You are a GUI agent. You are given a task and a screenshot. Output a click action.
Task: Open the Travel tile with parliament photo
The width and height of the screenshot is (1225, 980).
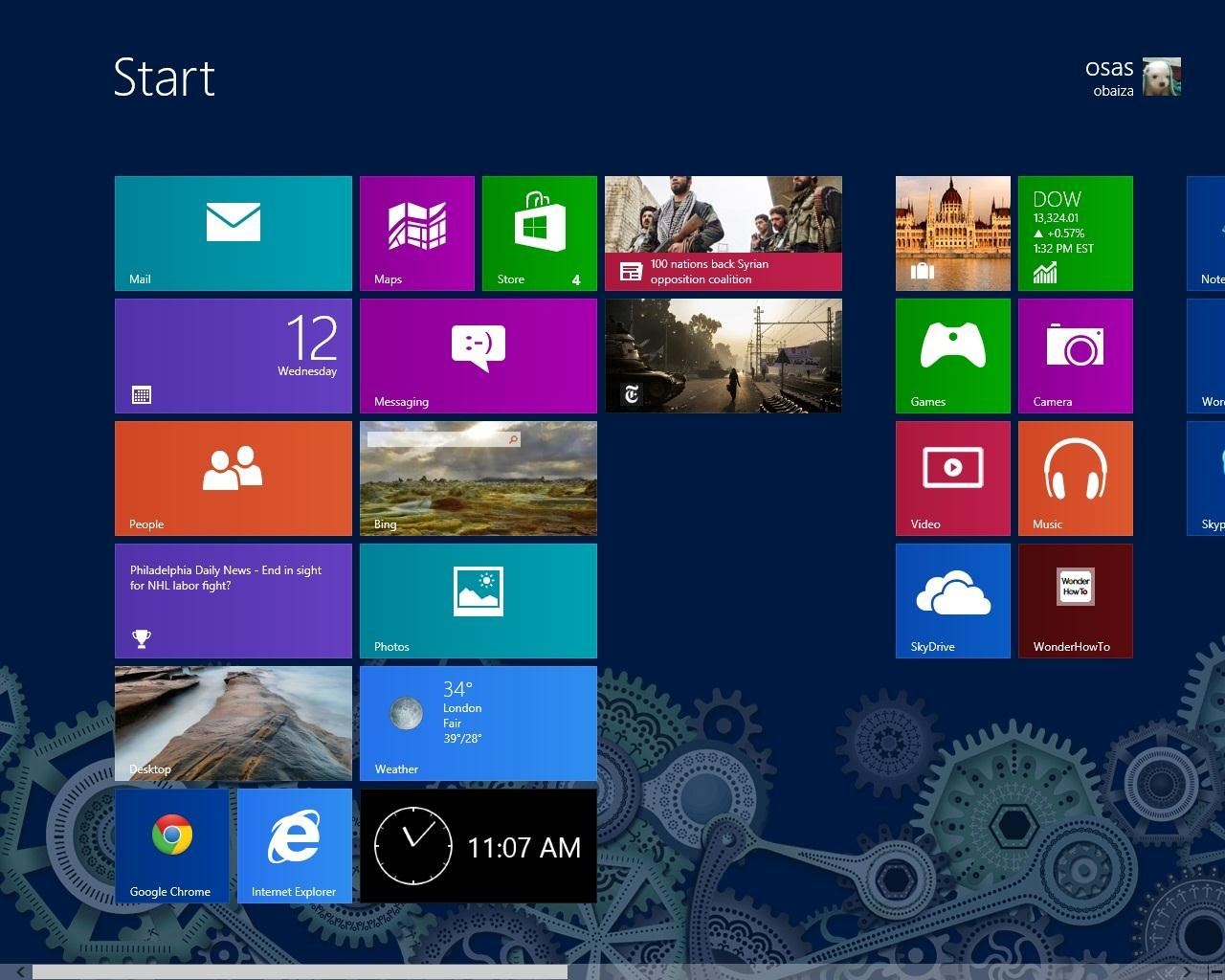[953, 234]
